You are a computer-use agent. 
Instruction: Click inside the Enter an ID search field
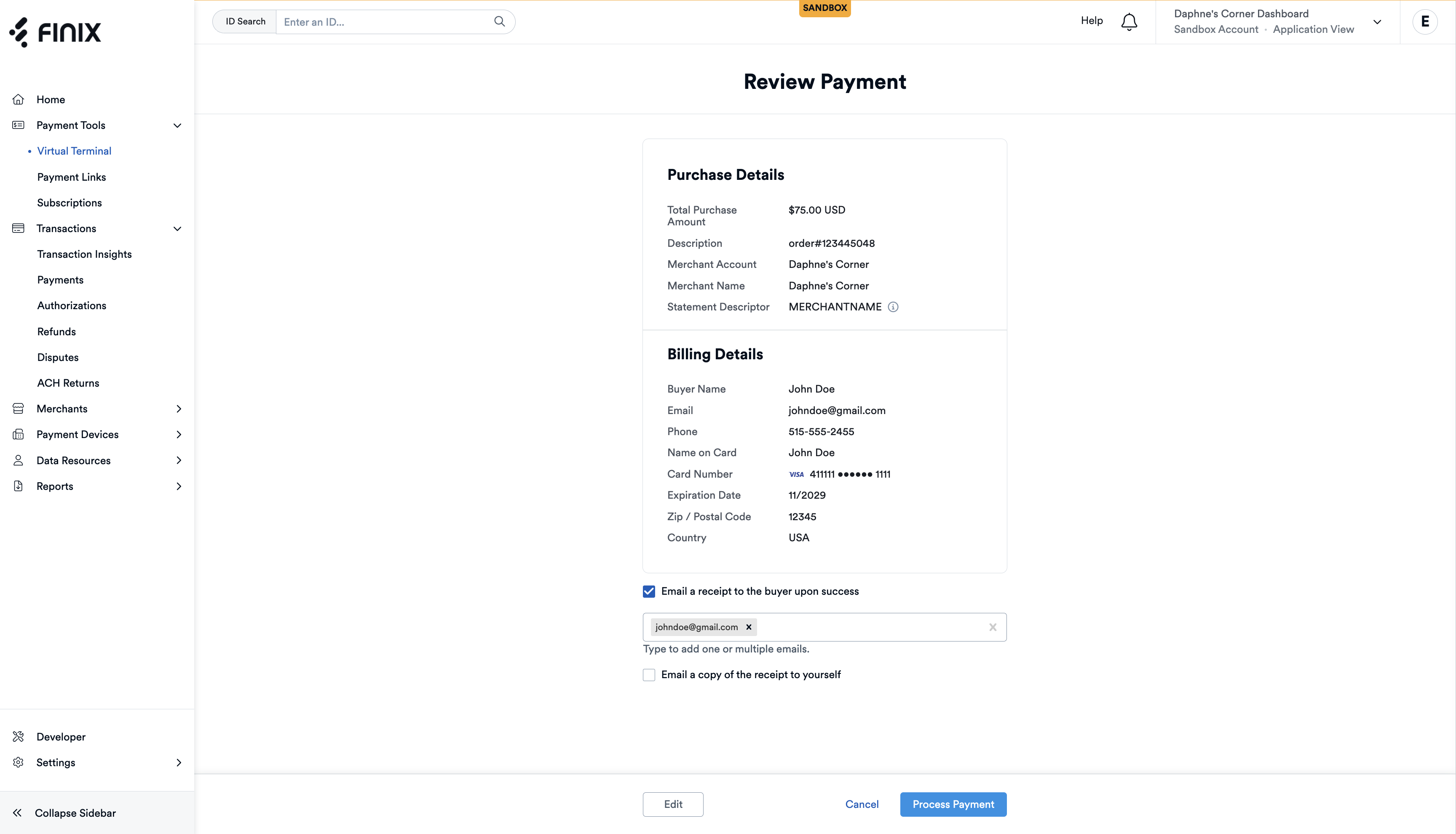(378, 22)
